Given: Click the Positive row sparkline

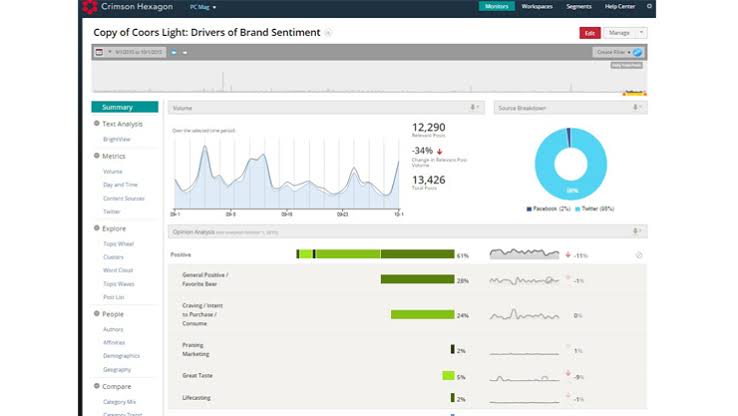Looking at the screenshot, I should [x=524, y=254].
